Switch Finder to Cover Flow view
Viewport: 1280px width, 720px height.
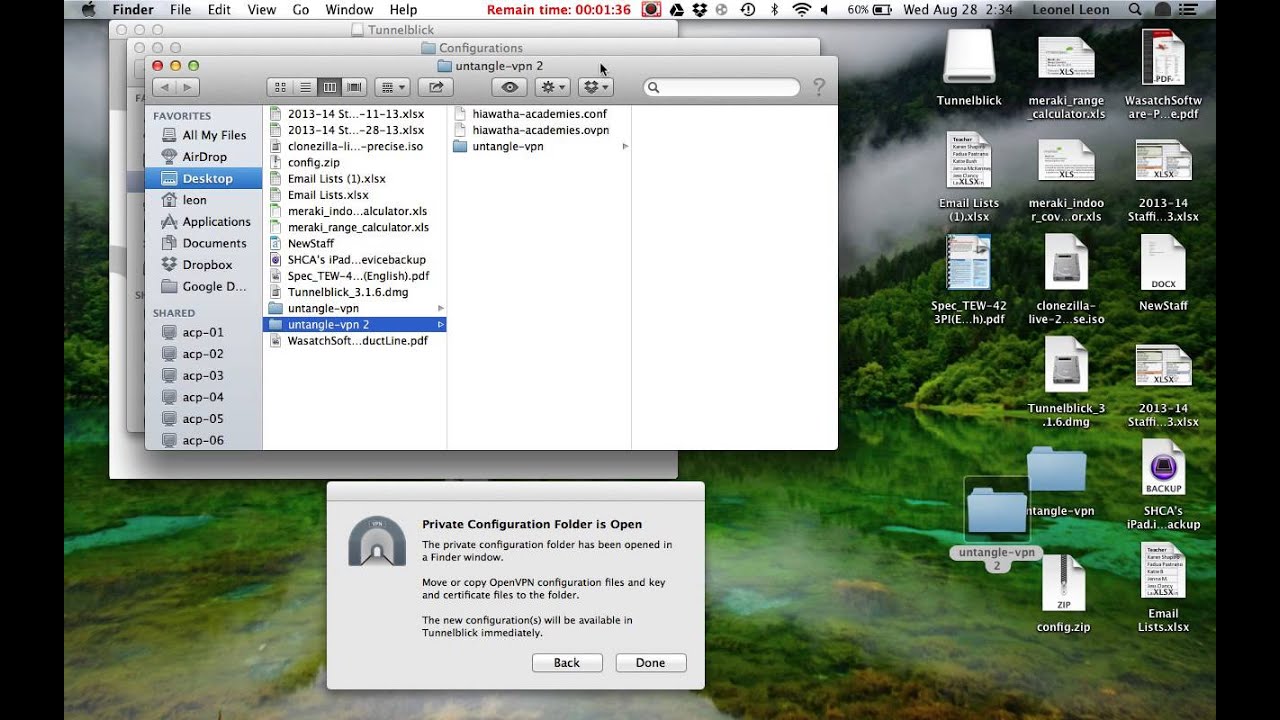pos(355,88)
